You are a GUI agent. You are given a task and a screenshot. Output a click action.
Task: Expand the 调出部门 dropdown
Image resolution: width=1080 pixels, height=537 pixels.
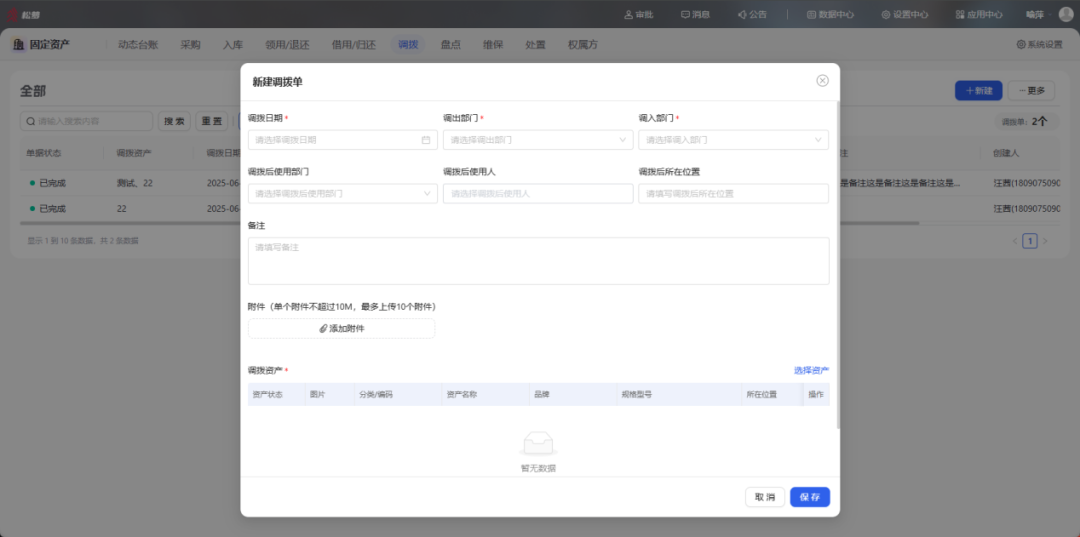coord(537,140)
